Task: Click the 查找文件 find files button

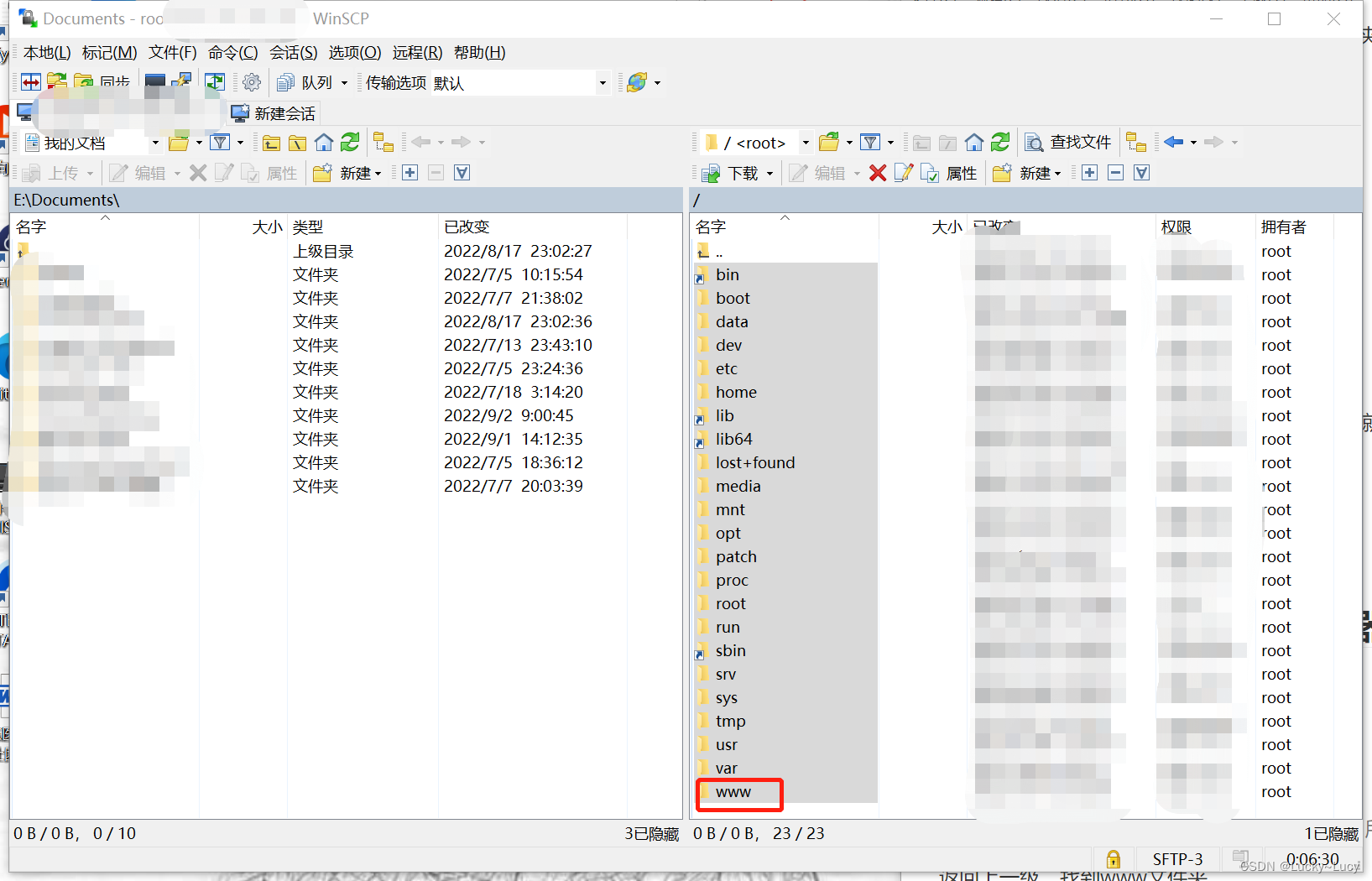Action: 1068,143
